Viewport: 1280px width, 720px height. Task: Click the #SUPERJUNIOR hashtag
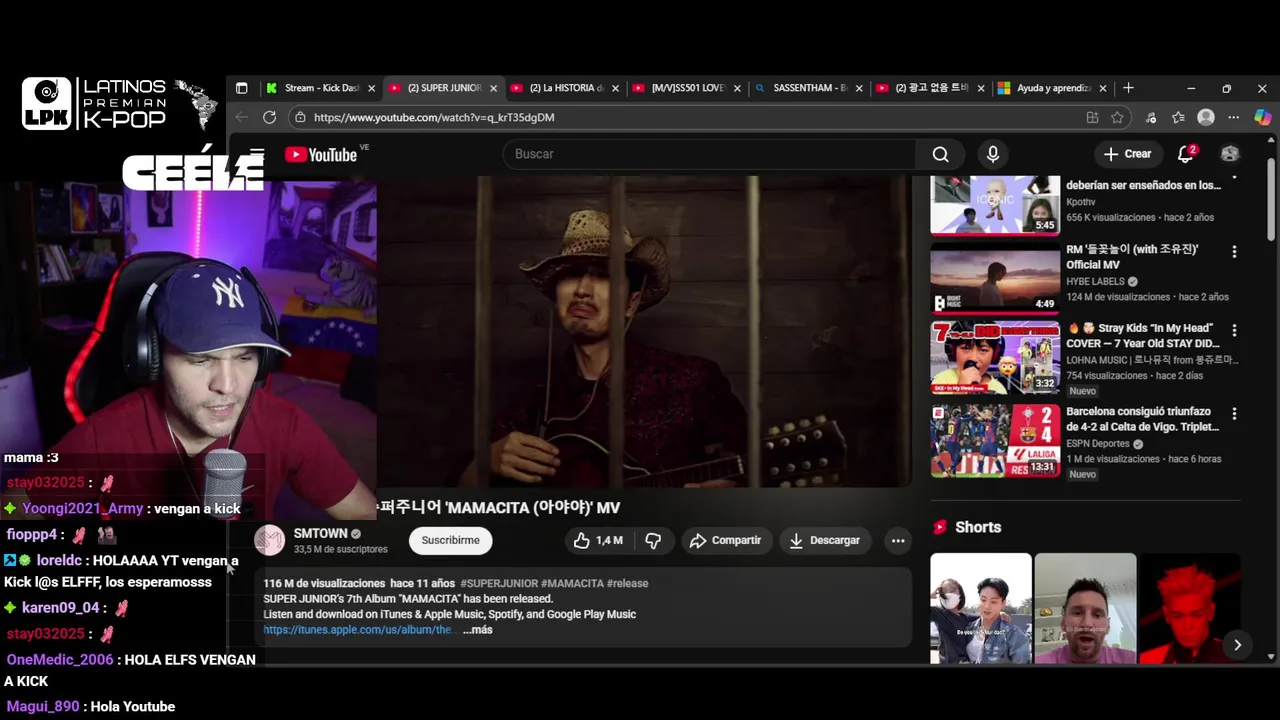(499, 583)
